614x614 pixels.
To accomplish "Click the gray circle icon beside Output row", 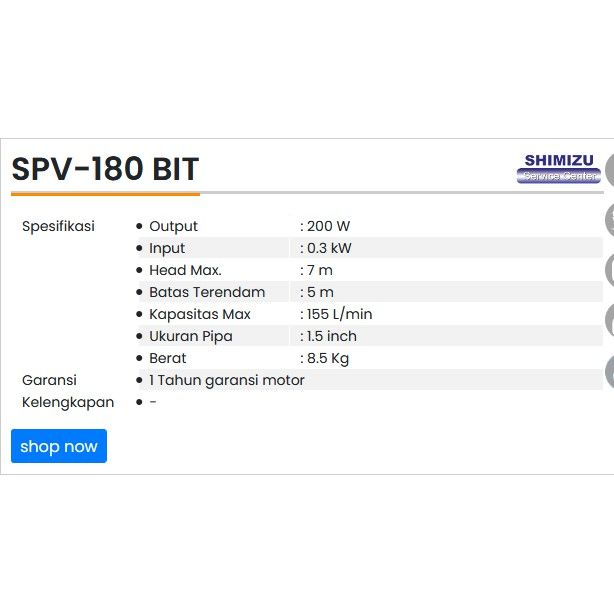I will pyautogui.click(x=609, y=219).
